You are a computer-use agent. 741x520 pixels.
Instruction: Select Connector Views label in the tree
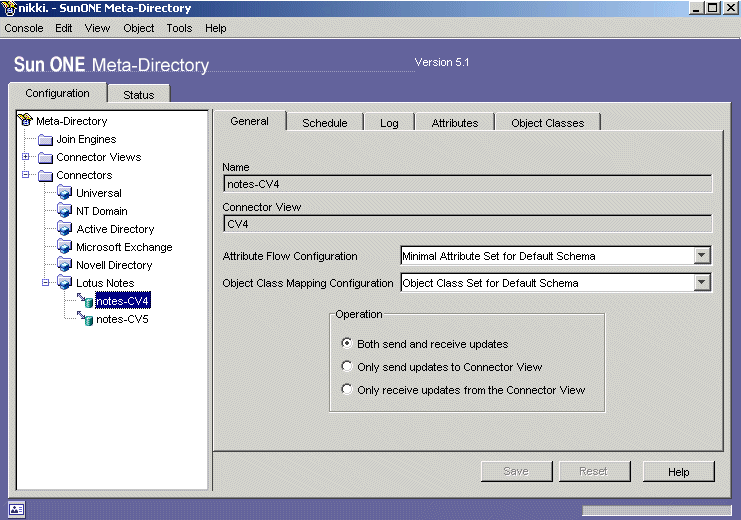[x=99, y=157]
